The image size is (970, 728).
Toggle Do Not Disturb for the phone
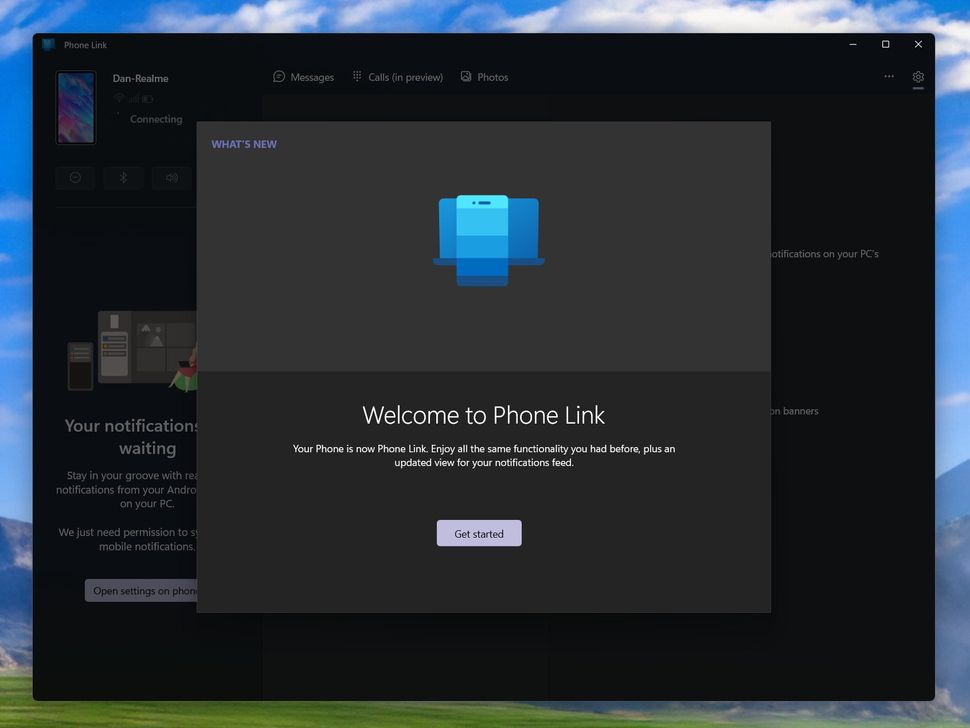tap(75, 177)
